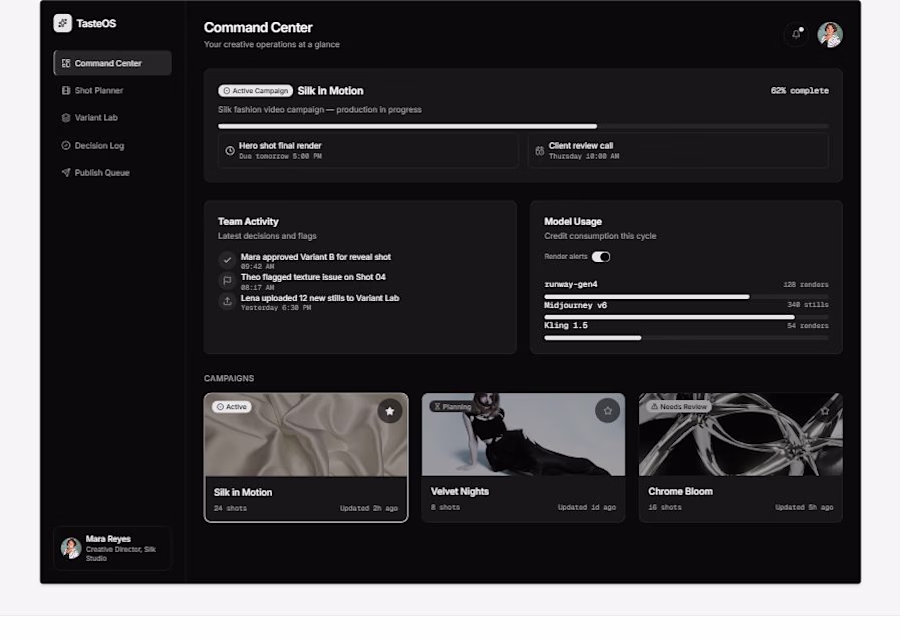Click the Silk in Motion campaign progress bar
Image resolution: width=900 pixels, height=640 pixels.
point(523,126)
